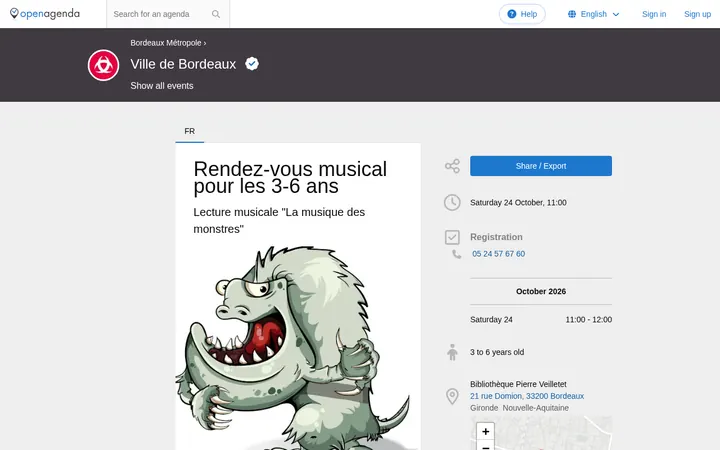Screen dimensions: 720x450
Task: Click the Sign up link
Action: tap(698, 14)
